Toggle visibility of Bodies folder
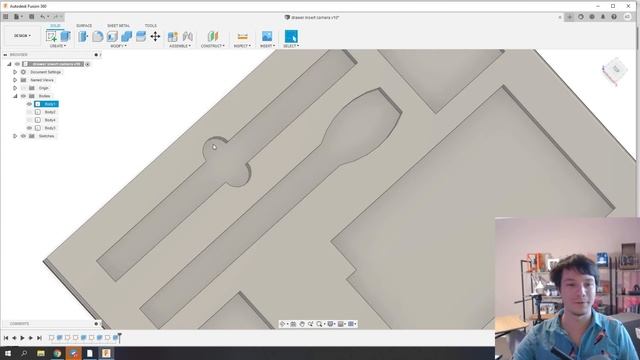This screenshot has width=640, height=360. (x=23, y=96)
